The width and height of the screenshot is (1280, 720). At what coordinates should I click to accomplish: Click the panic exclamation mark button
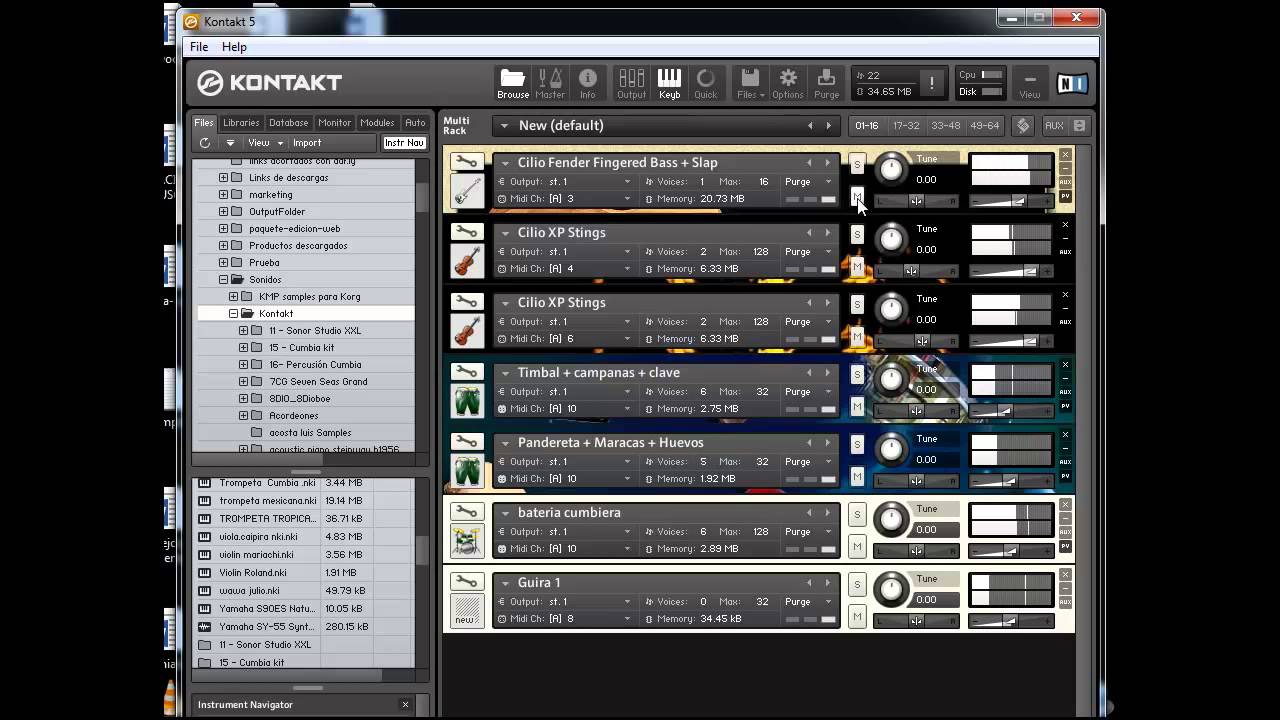click(x=932, y=83)
